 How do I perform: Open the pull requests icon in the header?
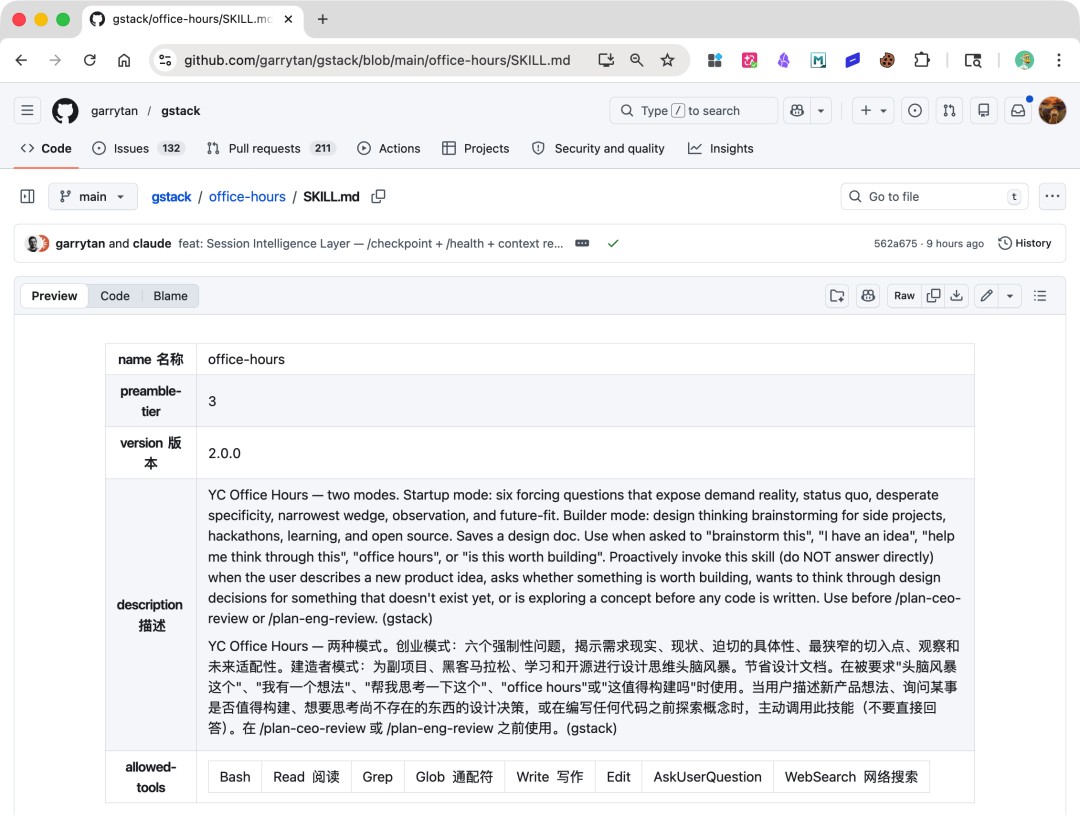(949, 110)
